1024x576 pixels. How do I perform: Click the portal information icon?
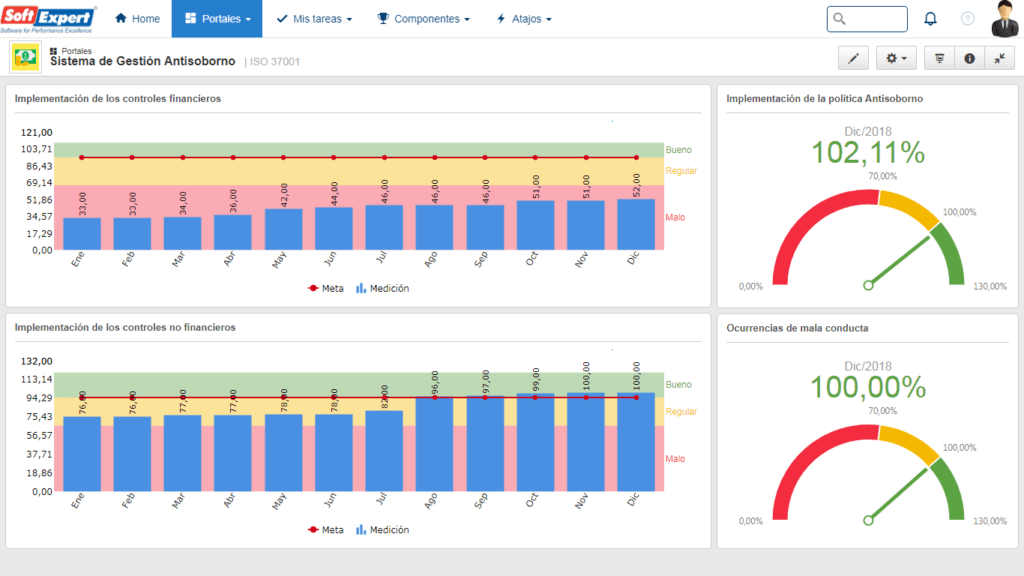969,58
